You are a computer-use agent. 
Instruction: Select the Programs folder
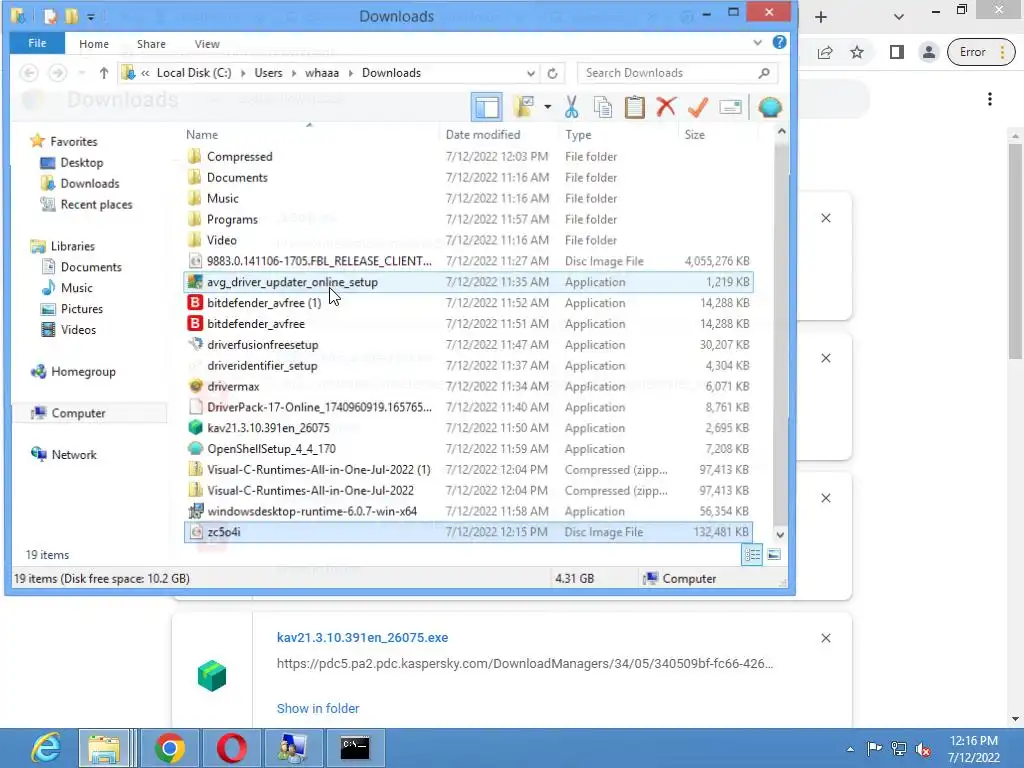pos(232,219)
